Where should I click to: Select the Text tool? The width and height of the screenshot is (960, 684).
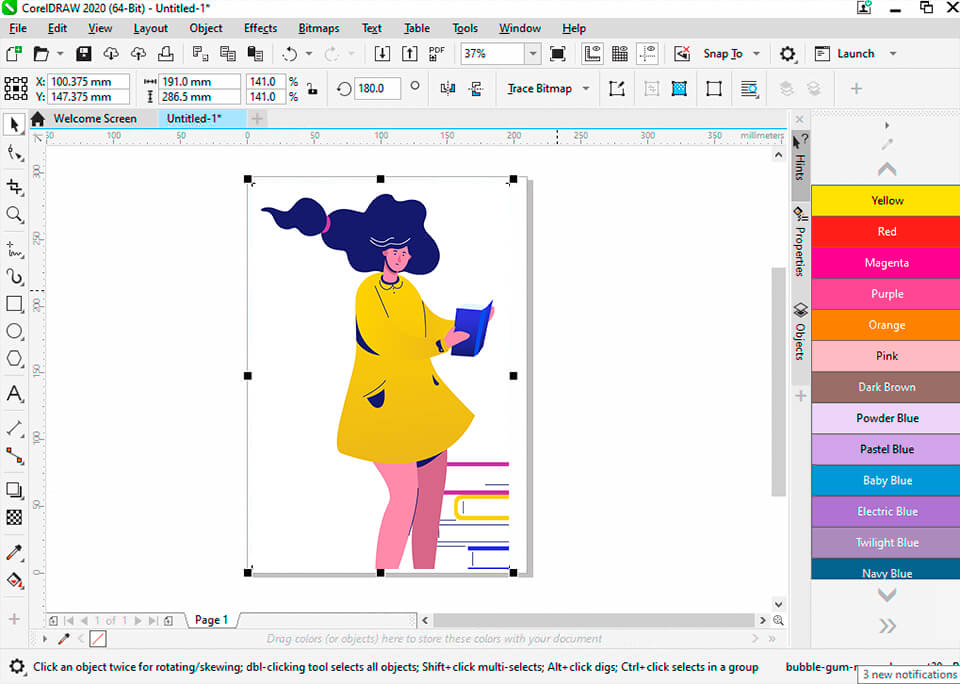pyautogui.click(x=14, y=394)
